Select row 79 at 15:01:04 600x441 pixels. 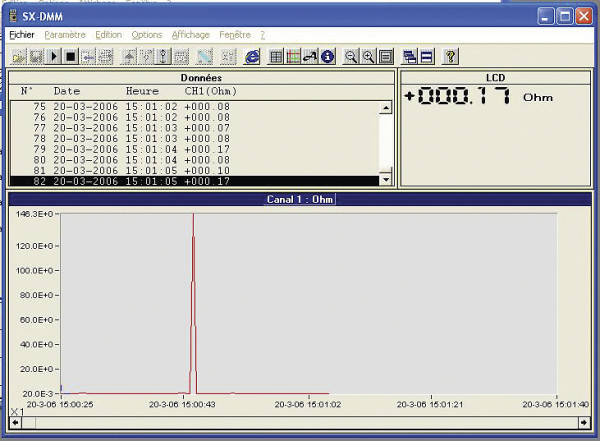tap(194, 149)
